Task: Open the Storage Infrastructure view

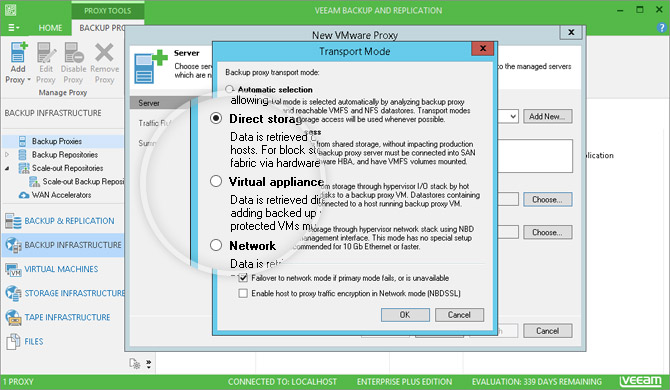Action: (x=74, y=293)
